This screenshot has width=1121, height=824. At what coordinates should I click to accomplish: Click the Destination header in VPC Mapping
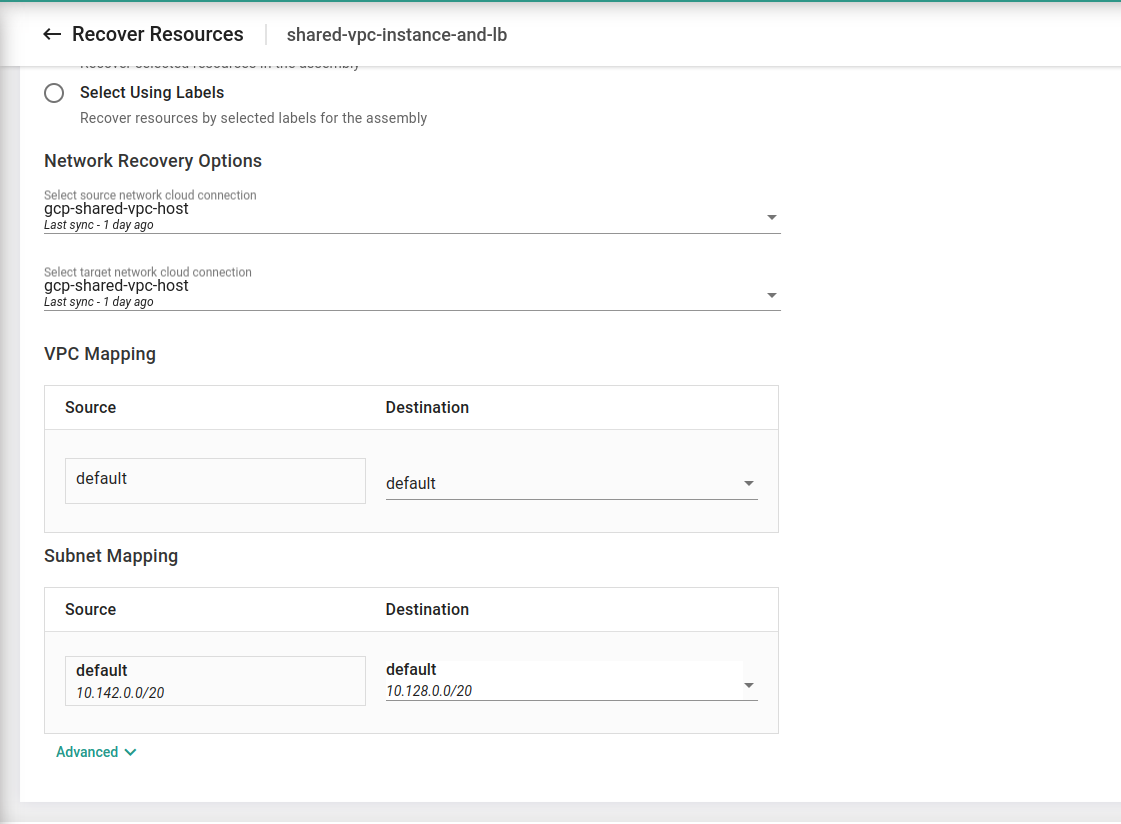(427, 408)
